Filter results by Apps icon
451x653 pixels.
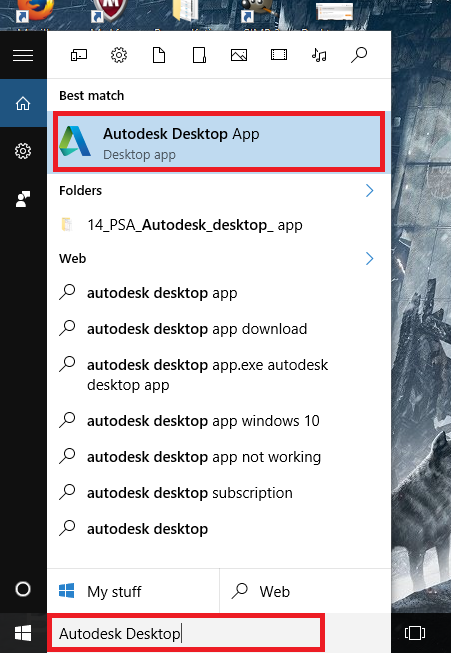tap(79, 55)
